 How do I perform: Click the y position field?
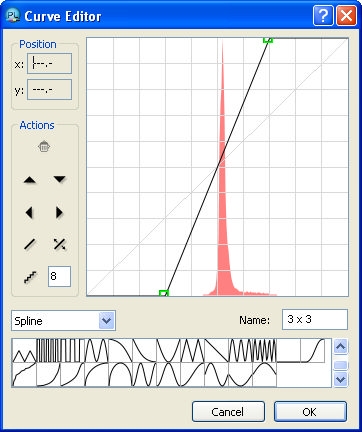pyautogui.click(x=49, y=89)
